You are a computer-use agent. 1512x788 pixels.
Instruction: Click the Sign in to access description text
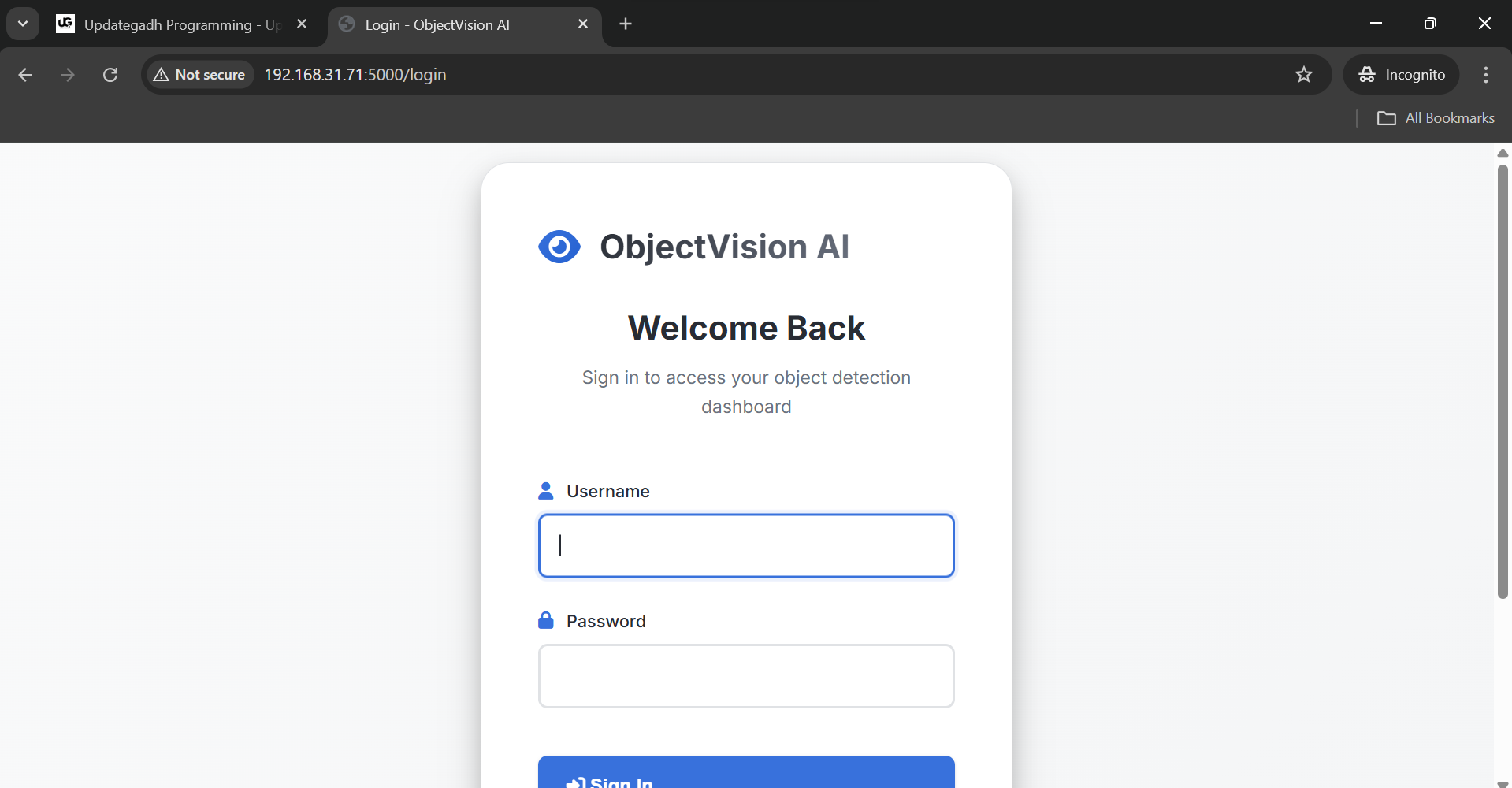coord(746,392)
